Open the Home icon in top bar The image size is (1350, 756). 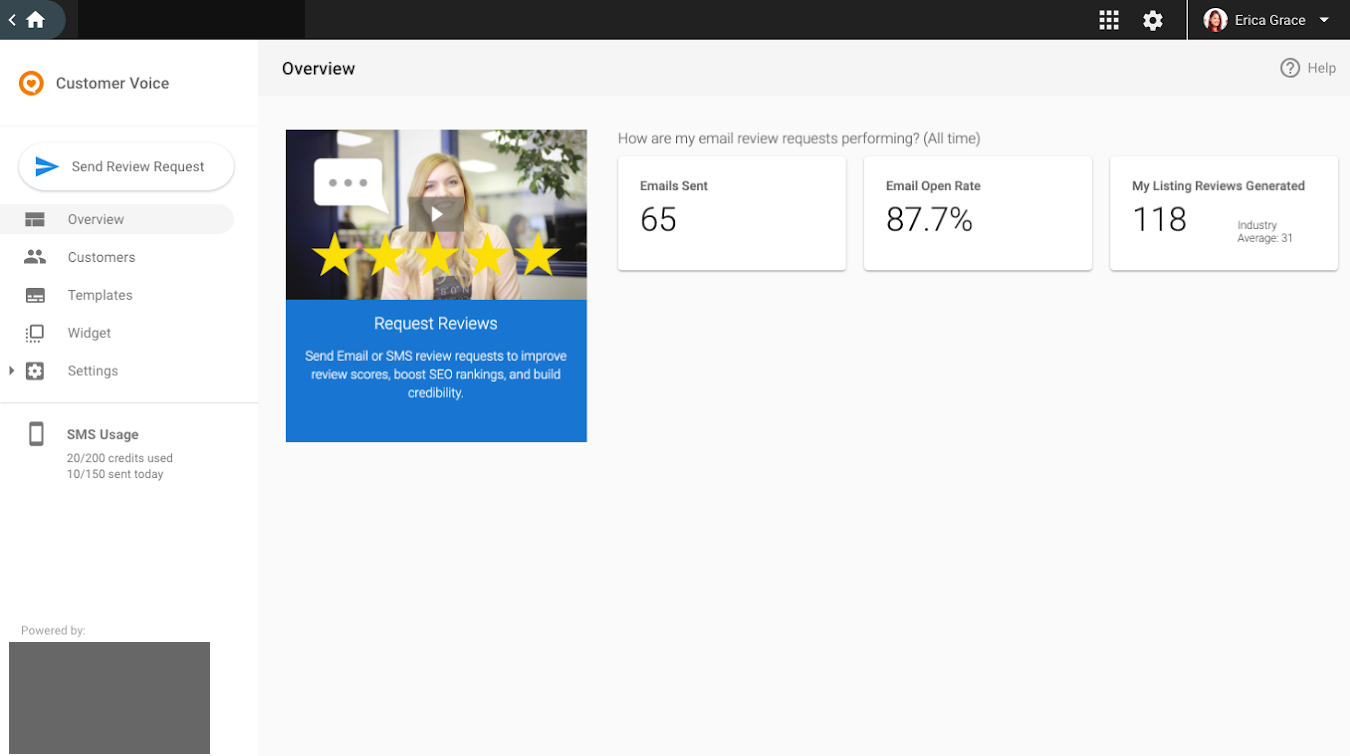36,20
